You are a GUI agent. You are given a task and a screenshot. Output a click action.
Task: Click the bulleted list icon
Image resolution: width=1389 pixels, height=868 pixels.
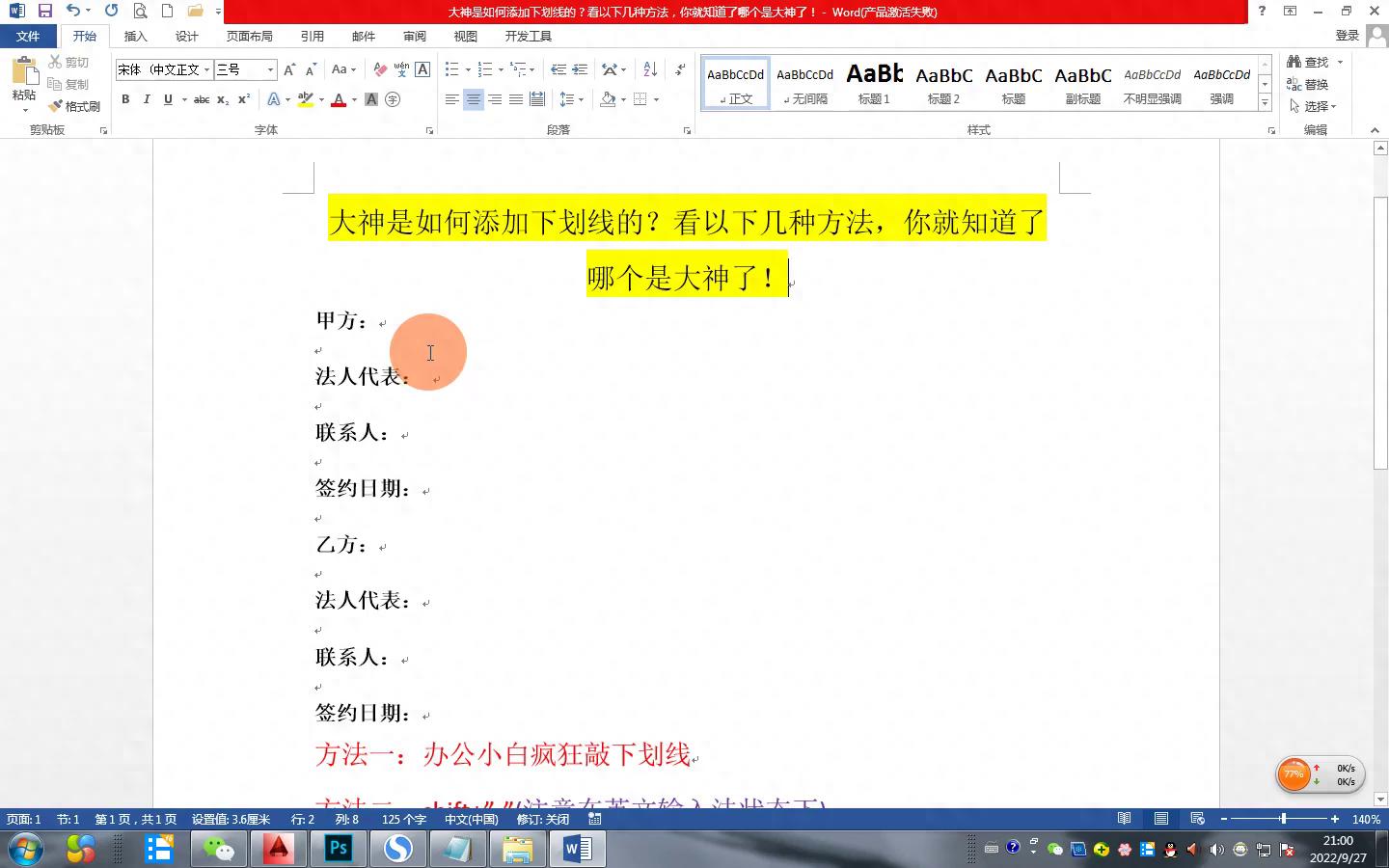pos(451,69)
